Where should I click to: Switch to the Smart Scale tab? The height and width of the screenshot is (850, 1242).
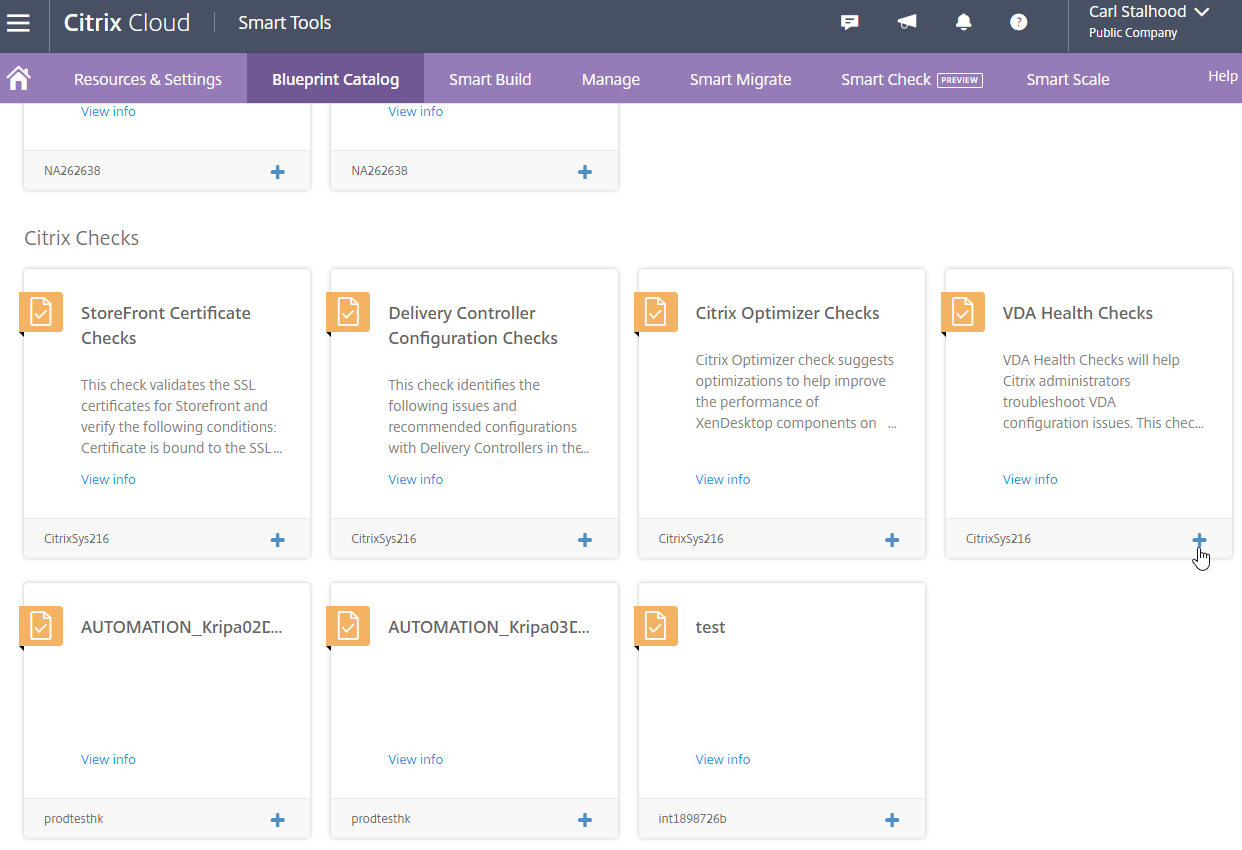pos(1068,79)
